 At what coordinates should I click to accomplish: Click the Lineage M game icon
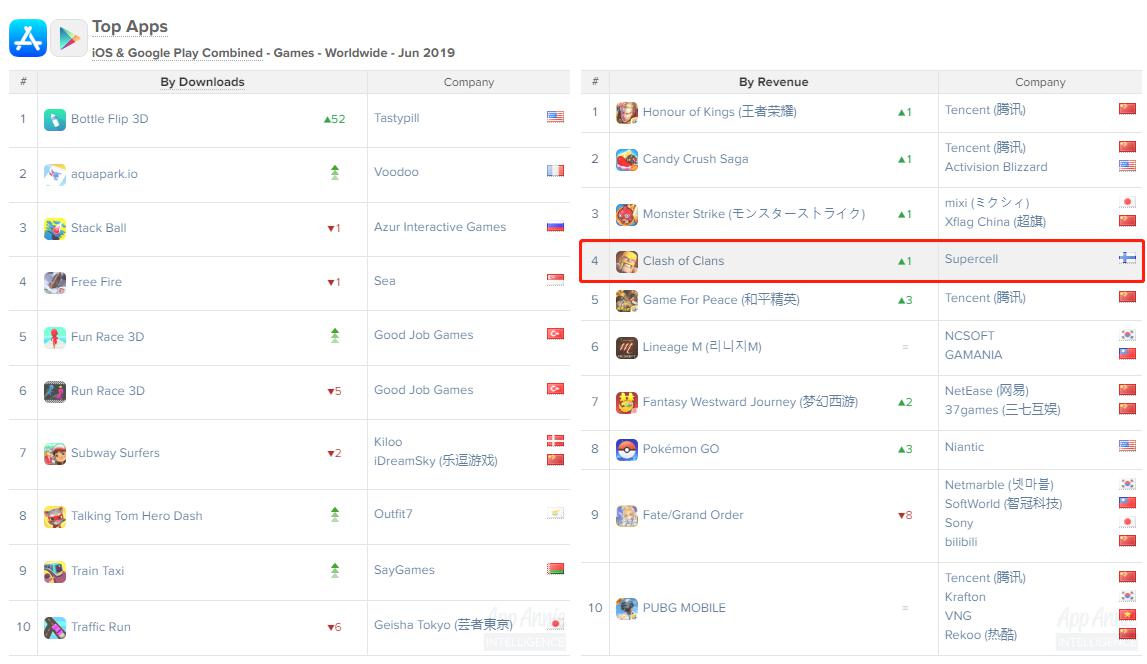coord(627,347)
